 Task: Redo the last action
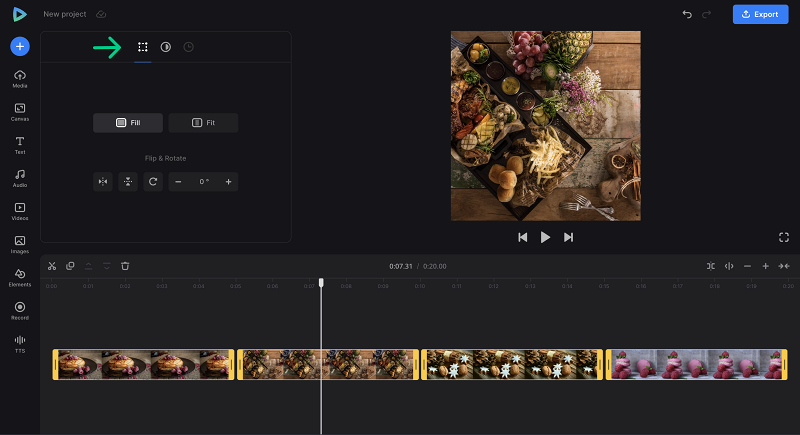[x=707, y=14]
